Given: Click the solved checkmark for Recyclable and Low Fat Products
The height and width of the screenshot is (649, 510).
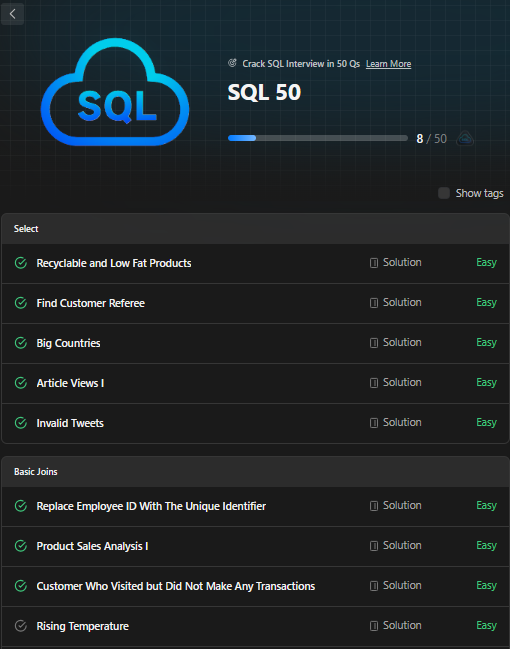Looking at the screenshot, I should (x=21, y=263).
